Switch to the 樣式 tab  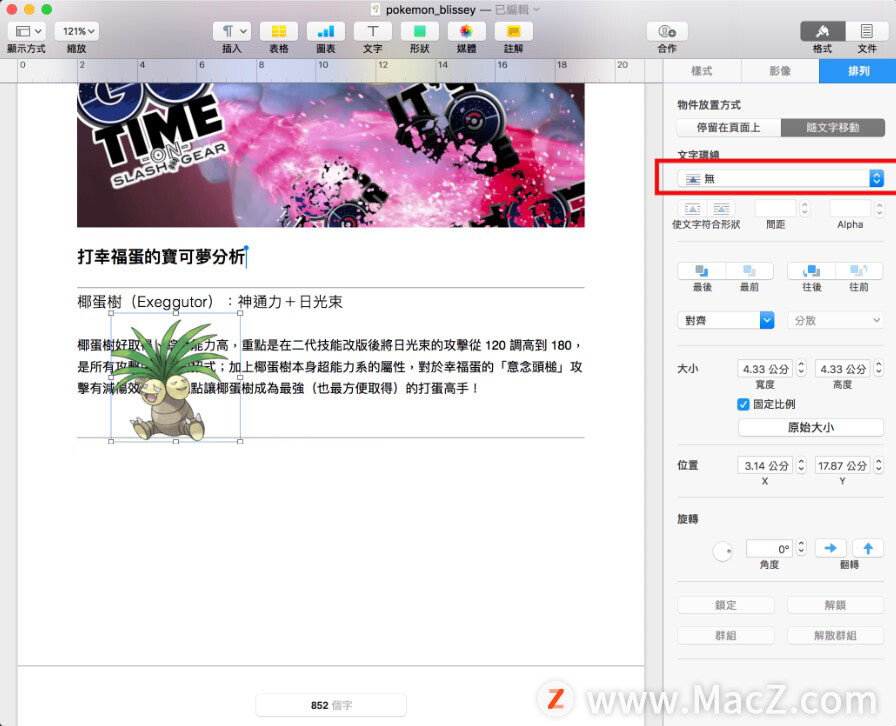pos(702,71)
